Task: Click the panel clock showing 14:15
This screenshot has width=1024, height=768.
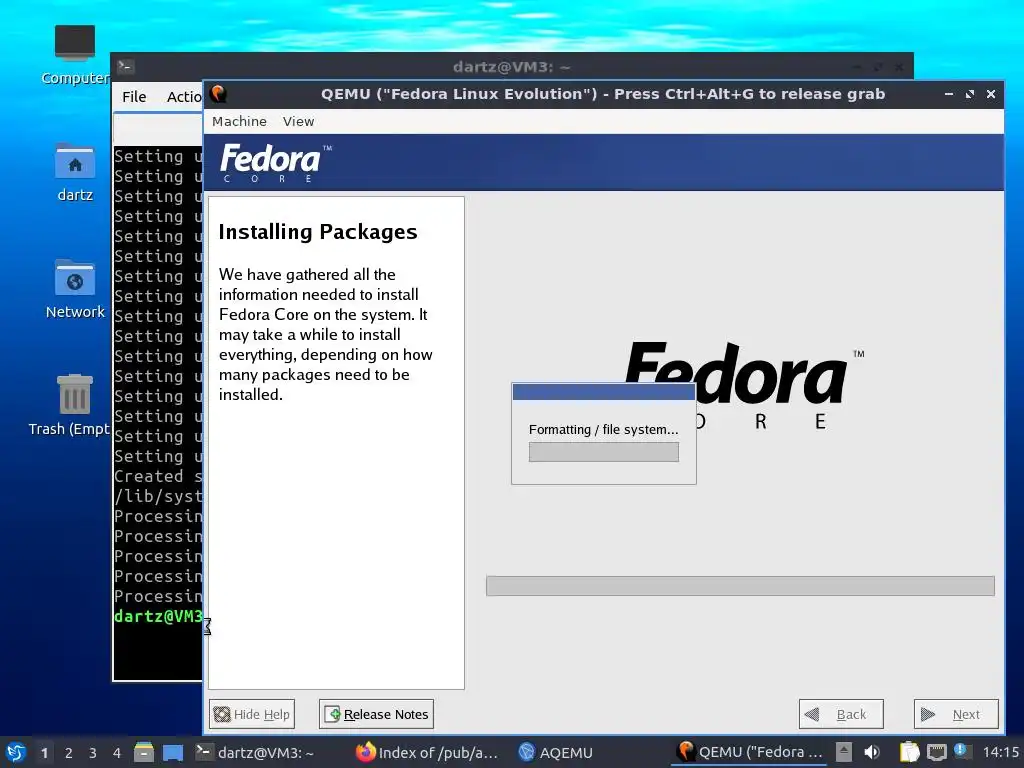Action: [1000, 752]
